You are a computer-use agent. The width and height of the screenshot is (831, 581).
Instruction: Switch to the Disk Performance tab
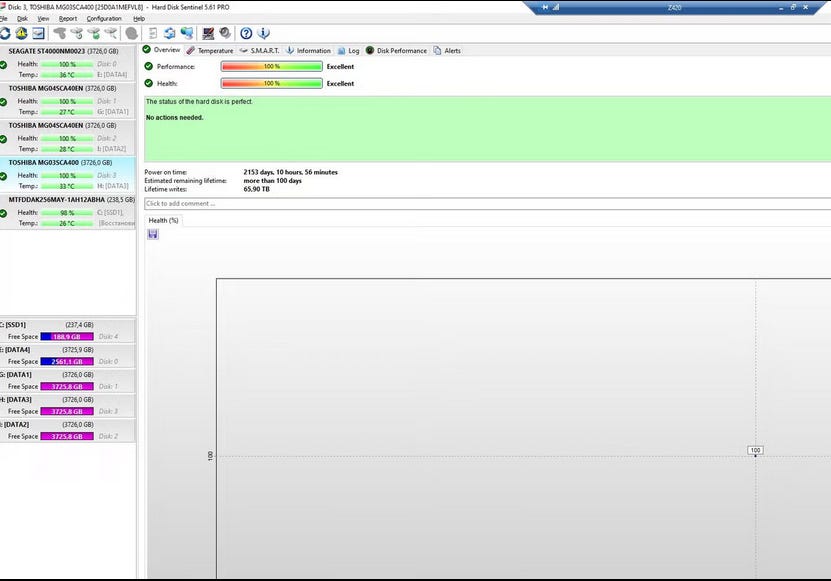pos(396,50)
